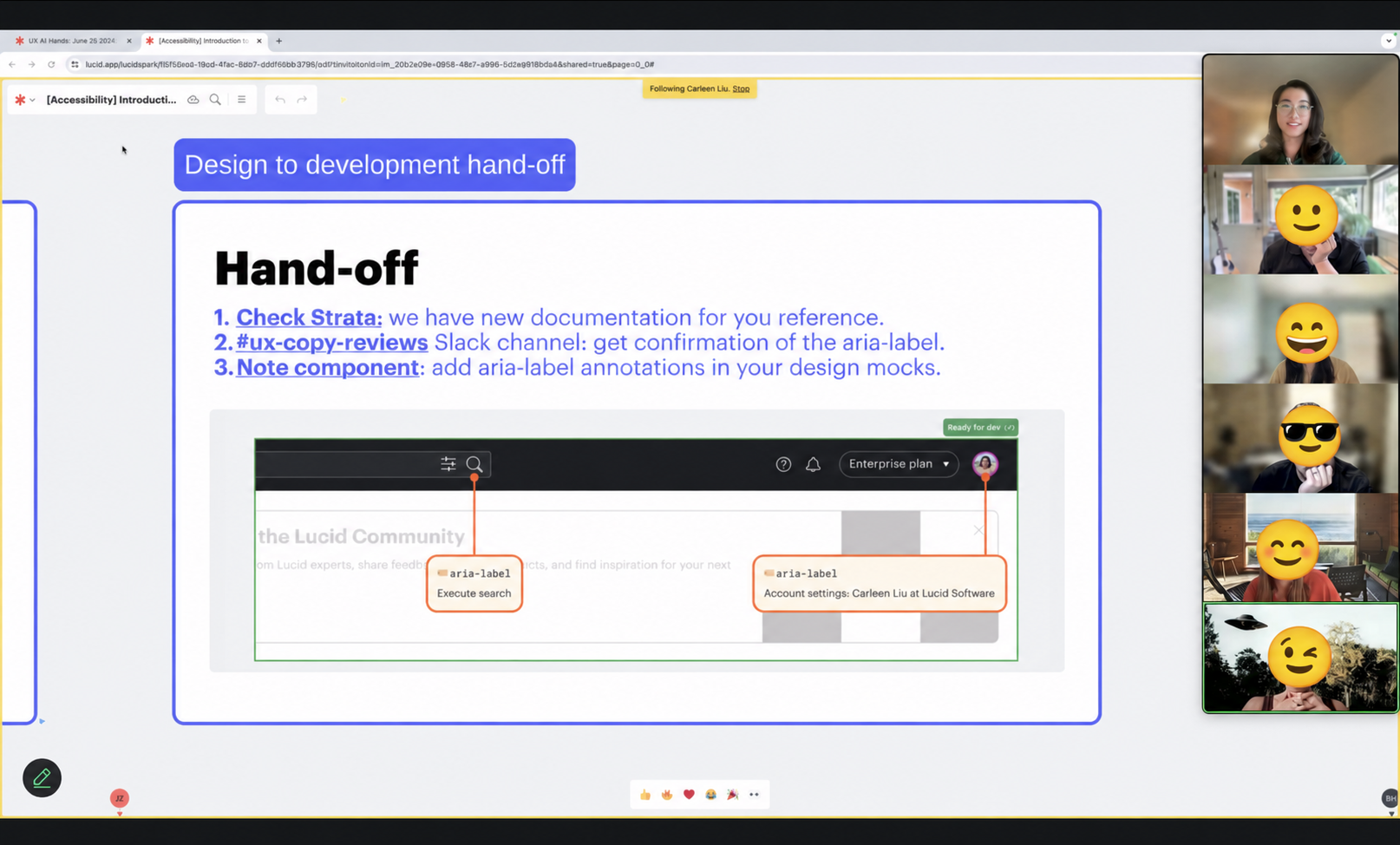Click the BH collaborator avatar

tap(1390, 798)
